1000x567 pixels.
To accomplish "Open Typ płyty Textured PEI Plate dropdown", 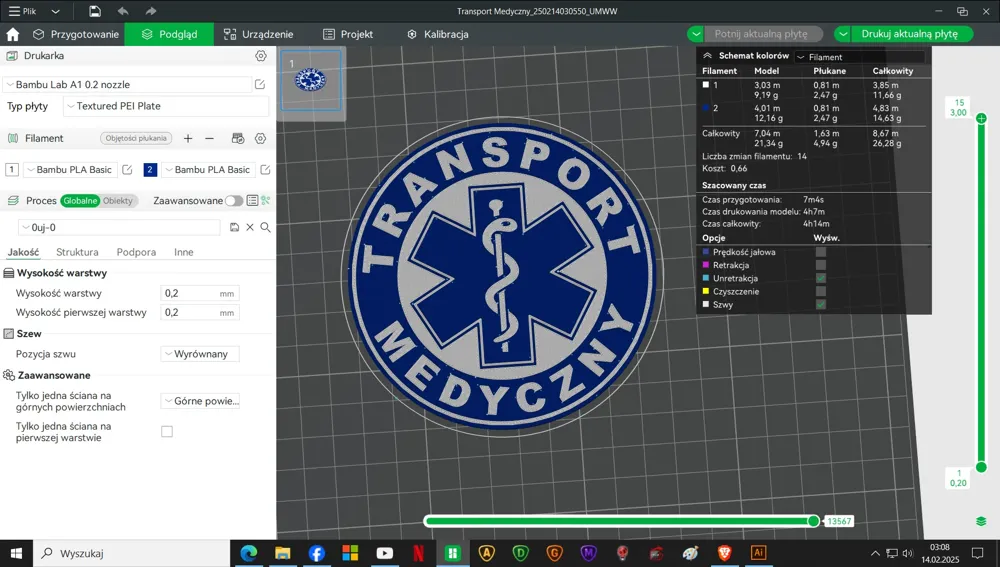I will point(166,106).
